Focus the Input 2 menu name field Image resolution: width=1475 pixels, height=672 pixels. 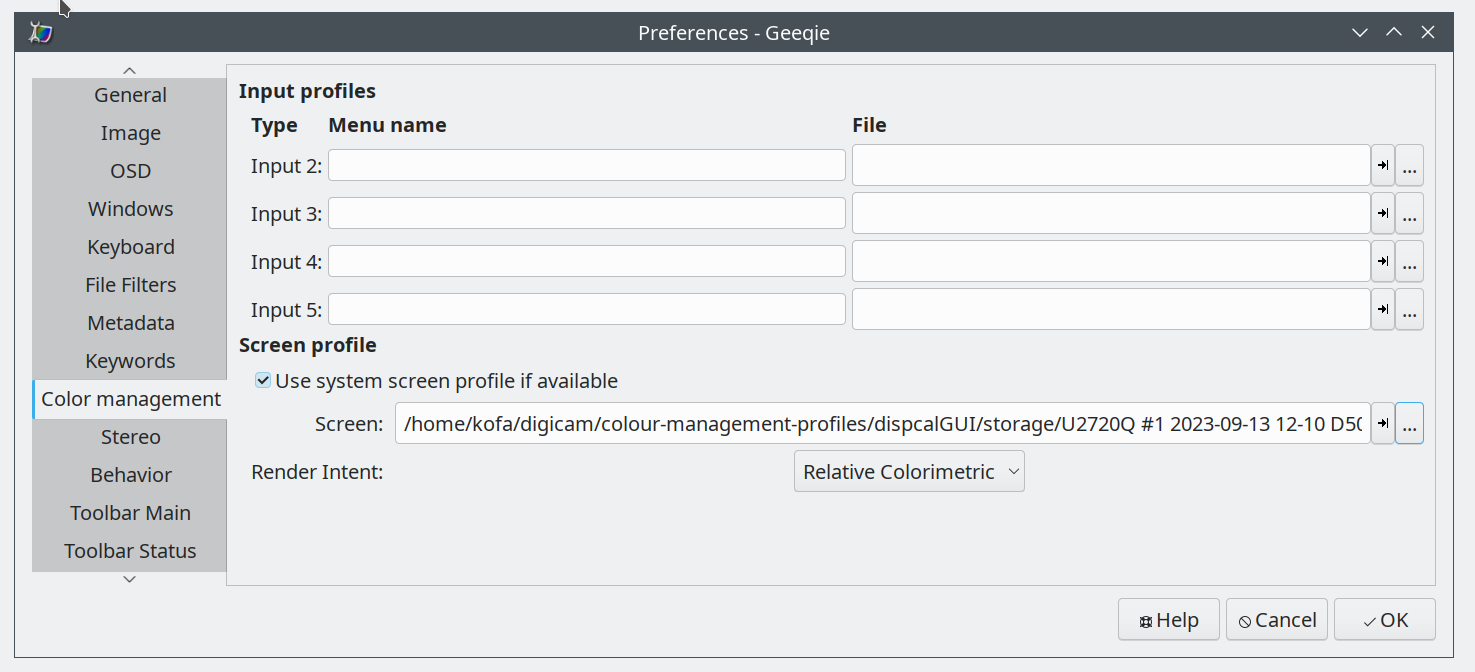587,166
